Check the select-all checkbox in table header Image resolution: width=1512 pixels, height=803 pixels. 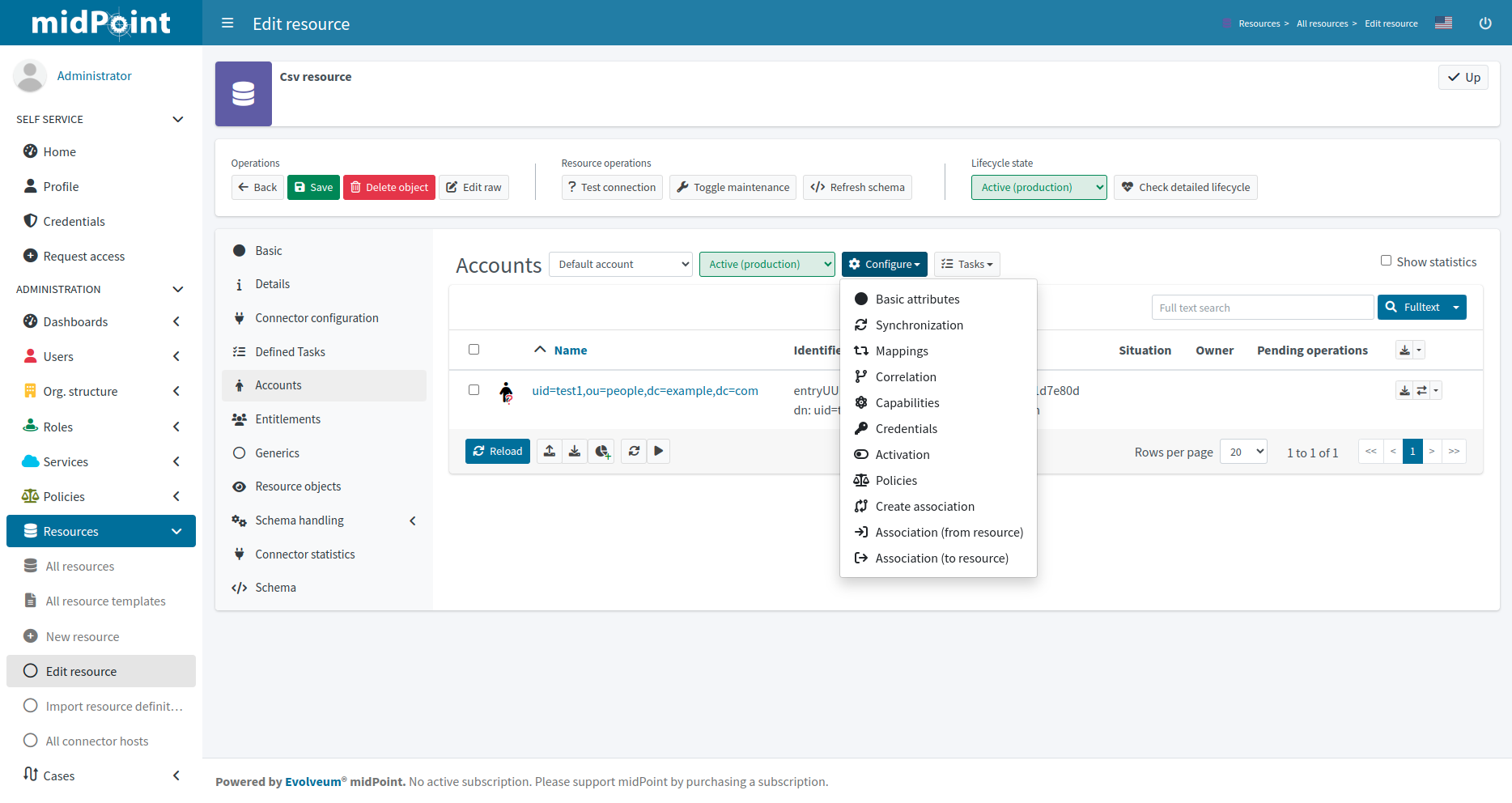click(474, 350)
